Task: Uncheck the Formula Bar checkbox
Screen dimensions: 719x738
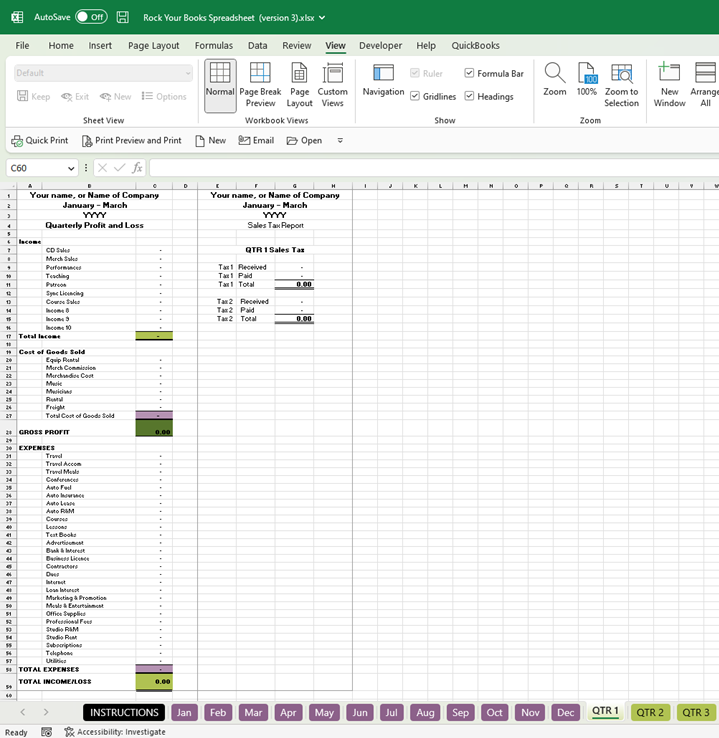Action: click(470, 74)
